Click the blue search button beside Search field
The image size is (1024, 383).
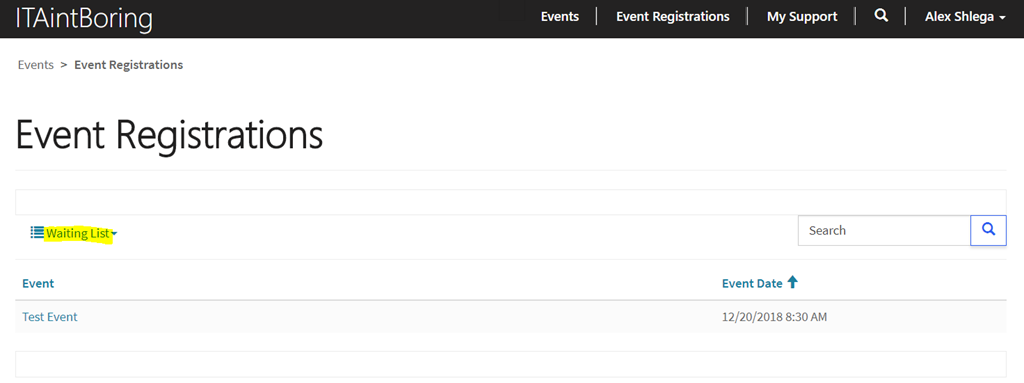[x=988, y=230]
